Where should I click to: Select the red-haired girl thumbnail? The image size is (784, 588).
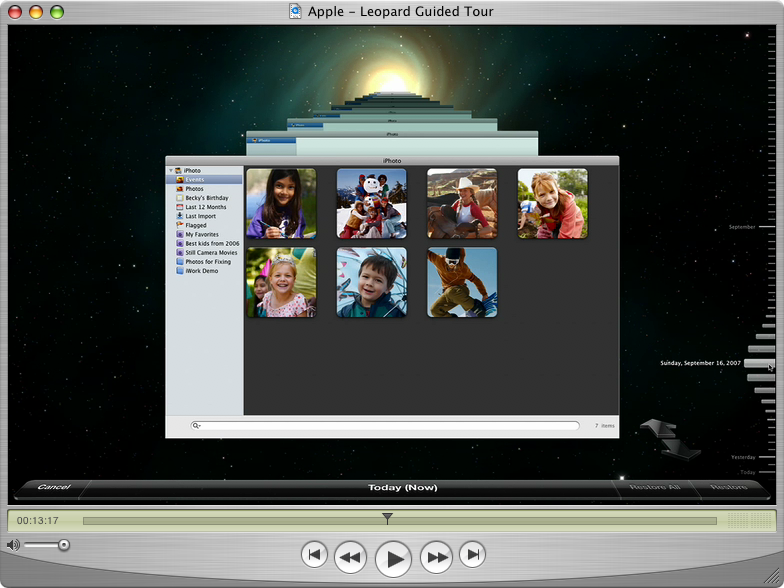pos(552,204)
